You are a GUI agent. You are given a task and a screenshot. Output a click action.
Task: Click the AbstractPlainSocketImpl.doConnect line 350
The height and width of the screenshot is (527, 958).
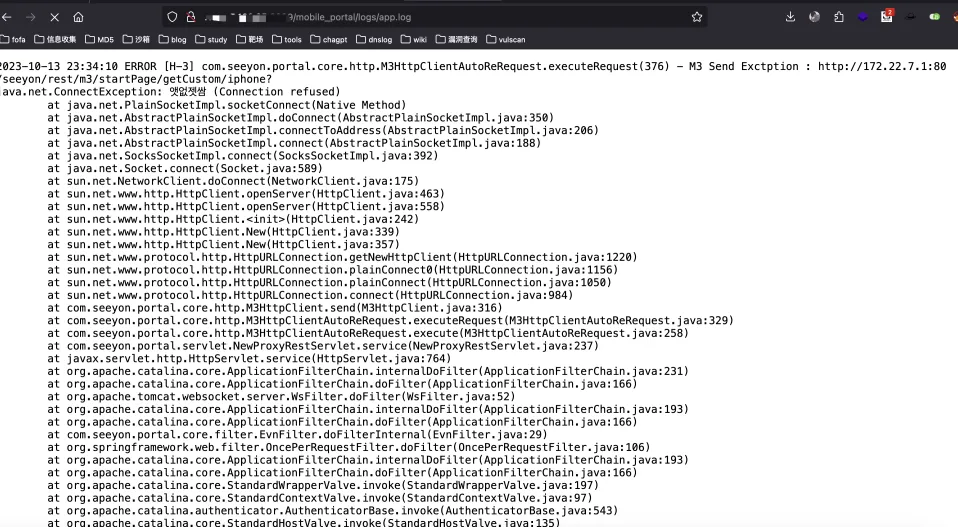pyautogui.click(x=301, y=118)
